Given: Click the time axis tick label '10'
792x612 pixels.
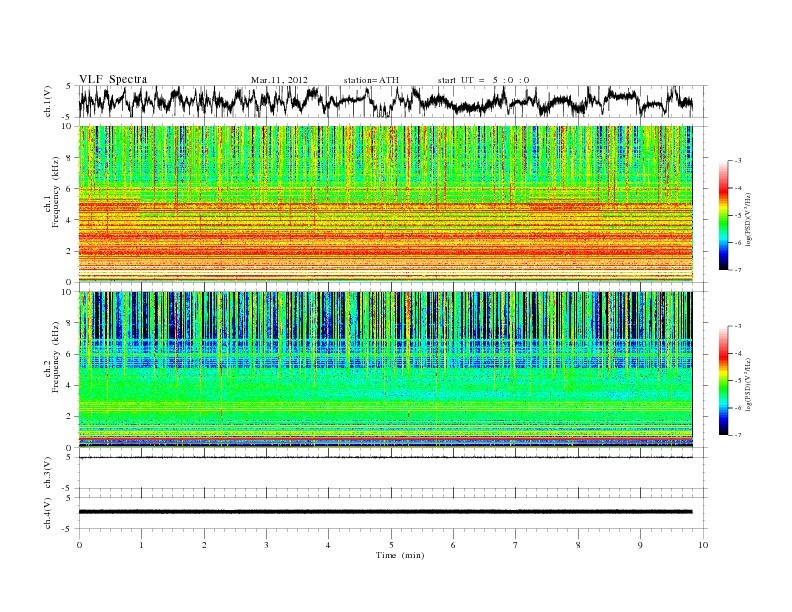Looking at the screenshot, I should [x=703, y=545].
